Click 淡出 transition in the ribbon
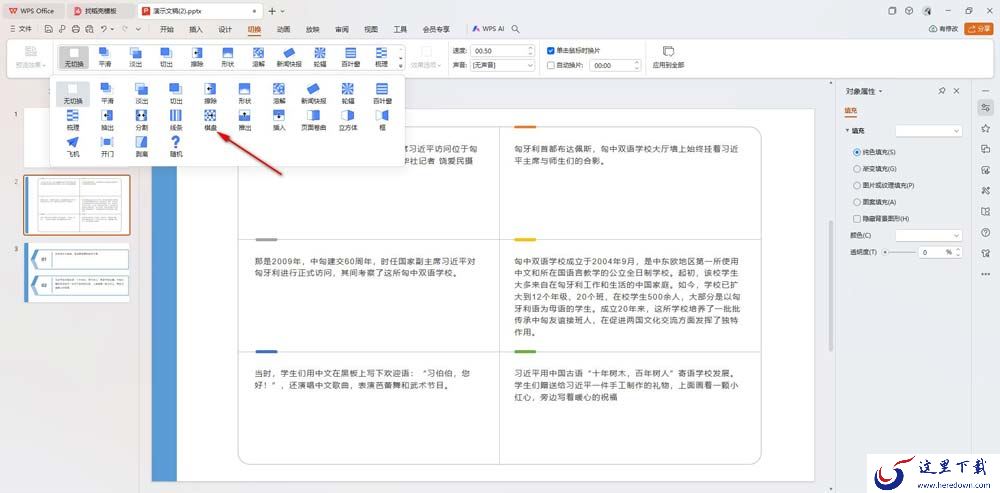 136,57
